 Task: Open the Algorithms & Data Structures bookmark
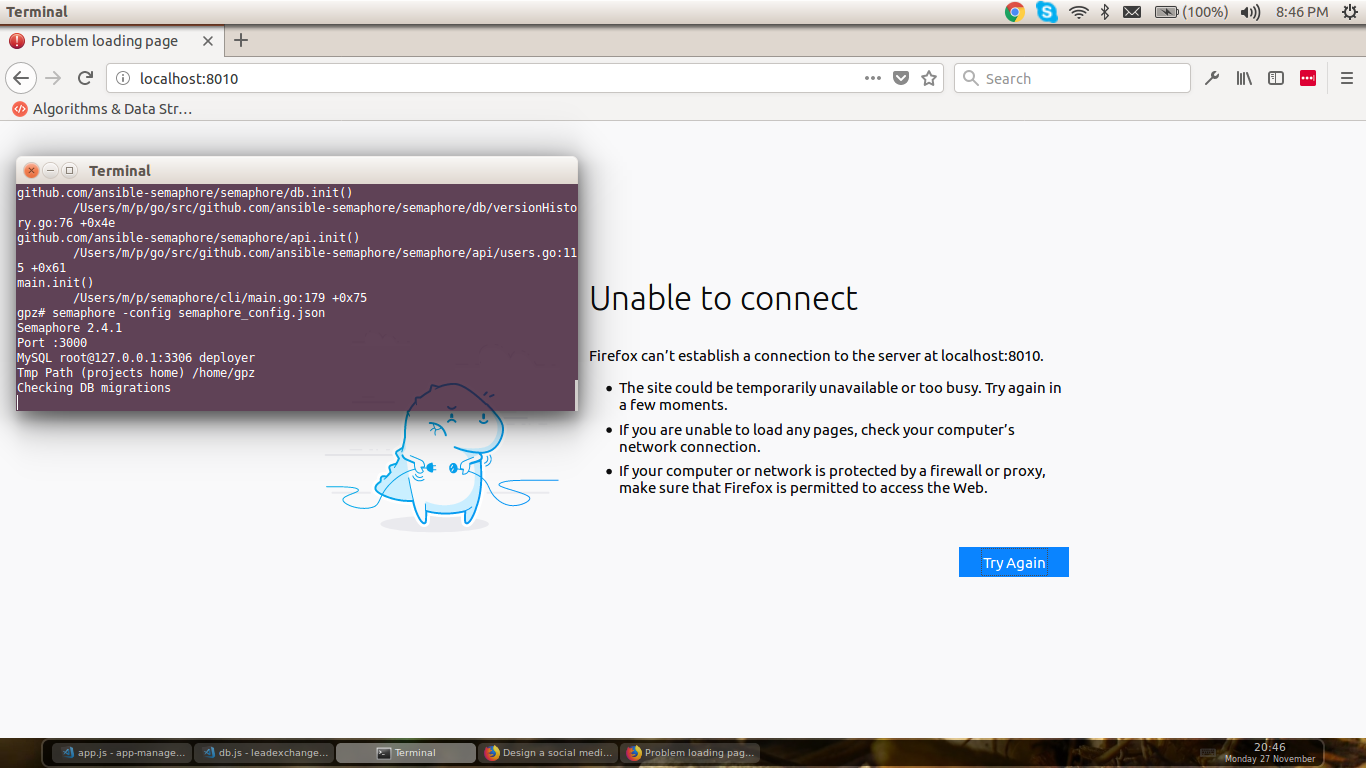click(110, 109)
